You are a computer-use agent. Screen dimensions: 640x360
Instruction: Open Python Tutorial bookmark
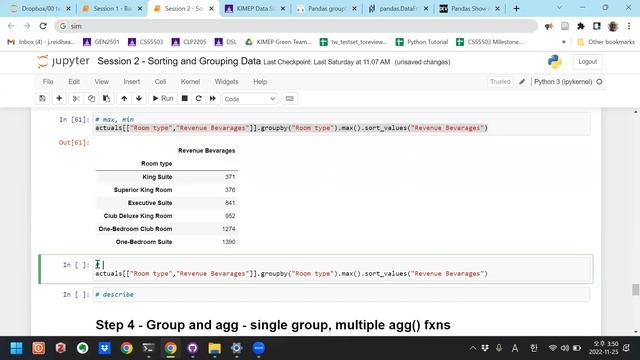(422, 42)
